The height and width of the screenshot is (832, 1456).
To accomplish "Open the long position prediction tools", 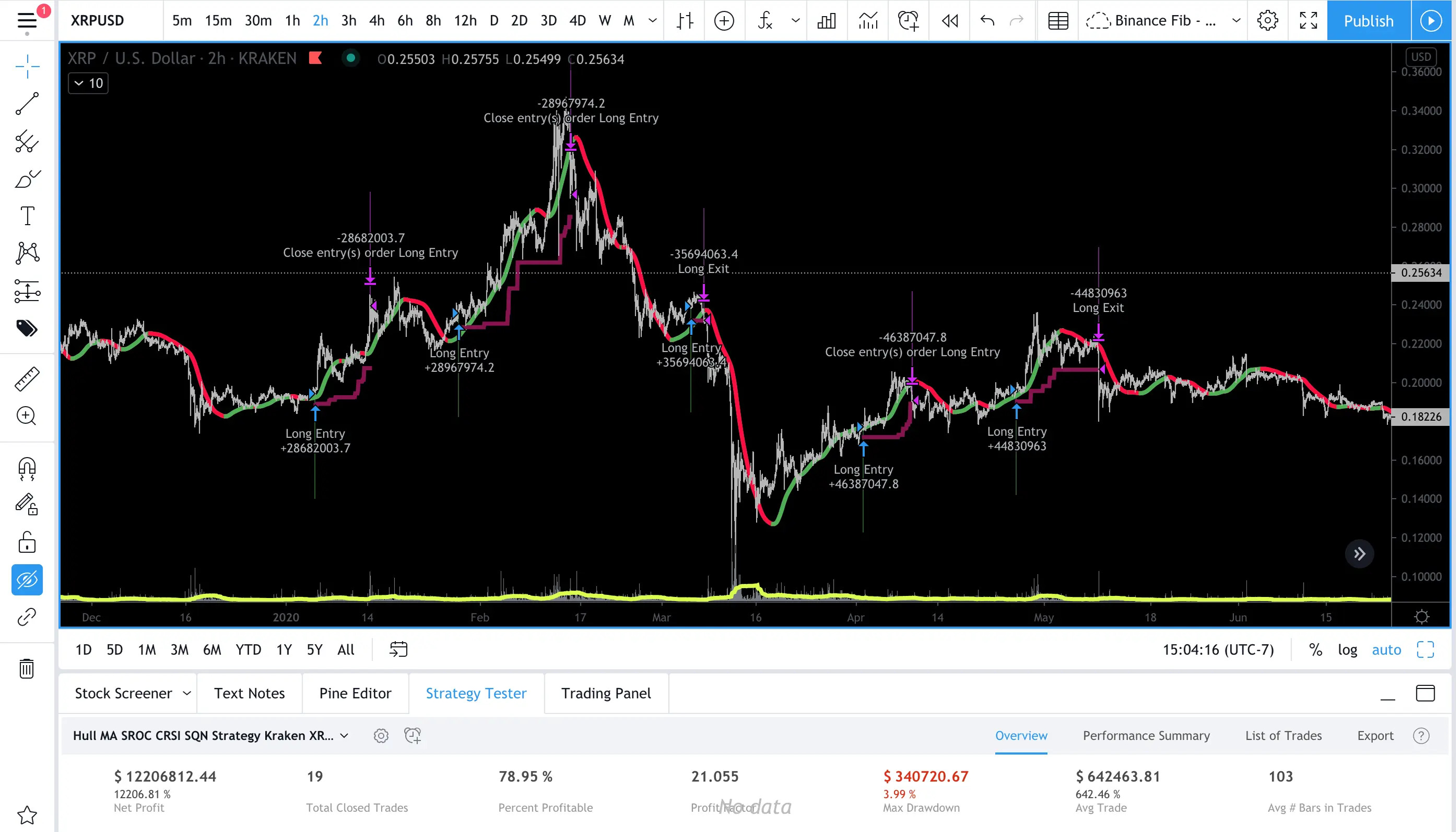I will click(x=27, y=291).
